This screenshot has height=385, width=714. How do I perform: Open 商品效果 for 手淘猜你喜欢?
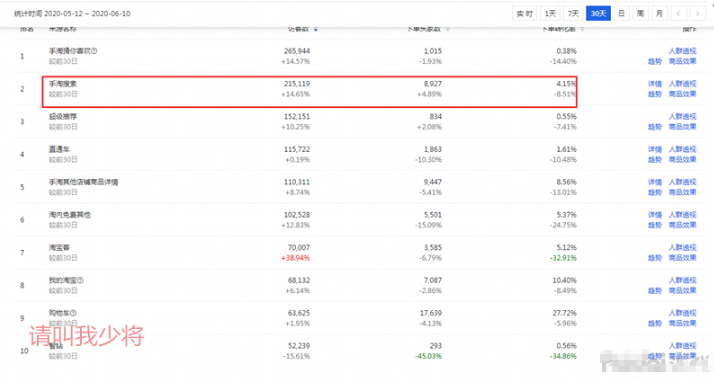[x=682, y=62]
